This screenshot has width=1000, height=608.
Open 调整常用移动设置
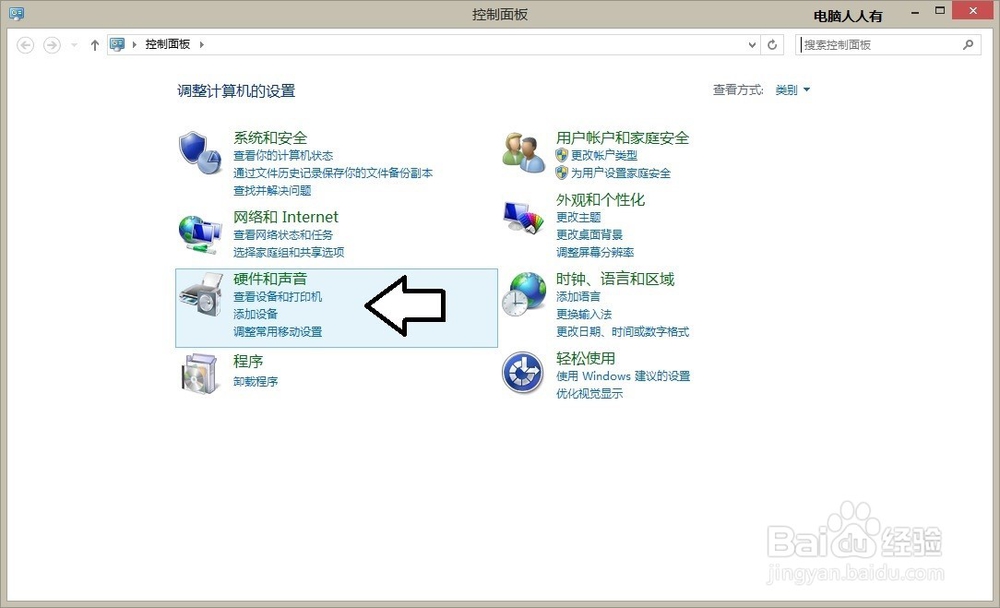[277, 332]
